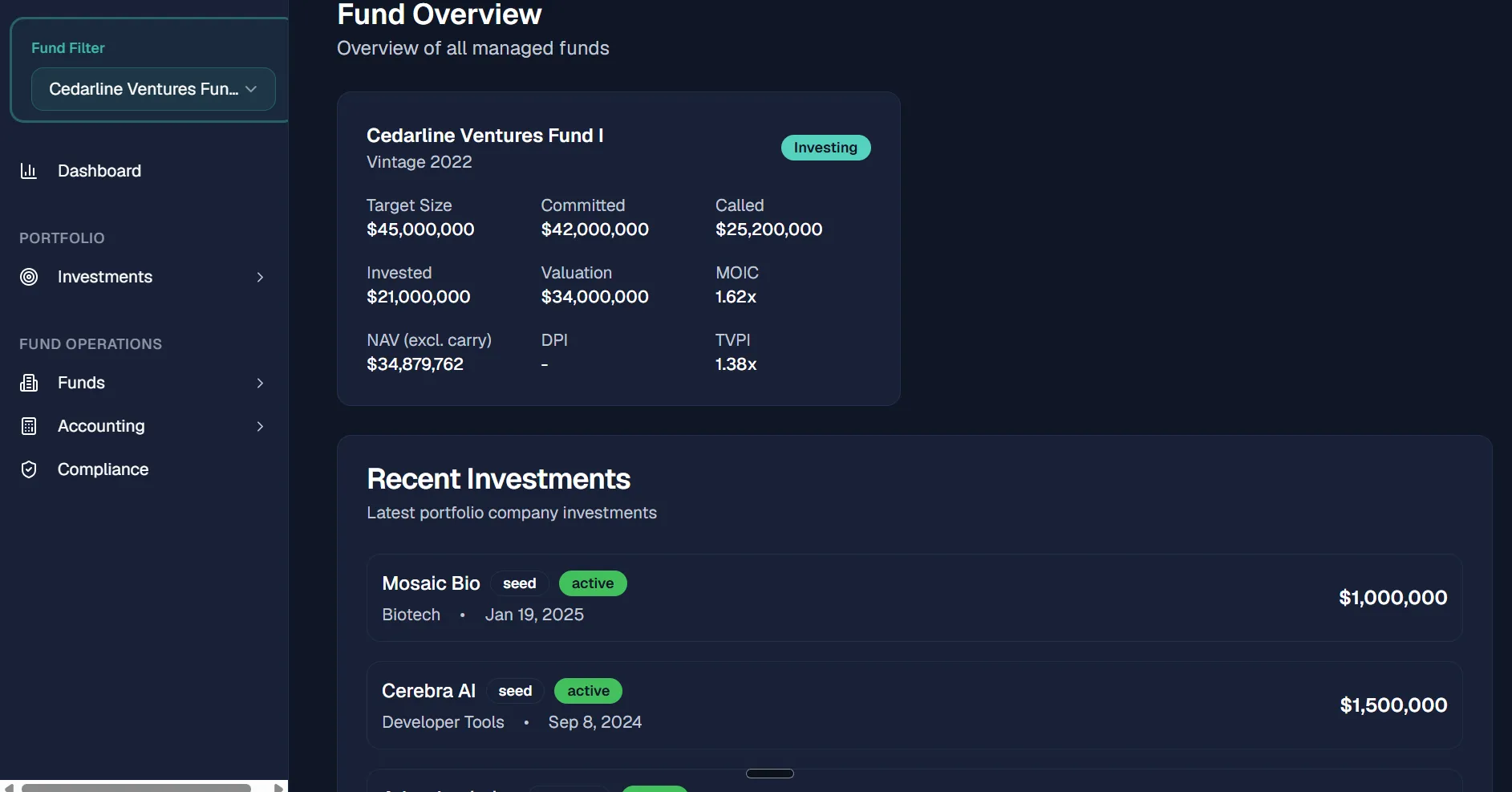1512x792 pixels.
Task: Click the scrollbar right arrow
Action: 278,788
